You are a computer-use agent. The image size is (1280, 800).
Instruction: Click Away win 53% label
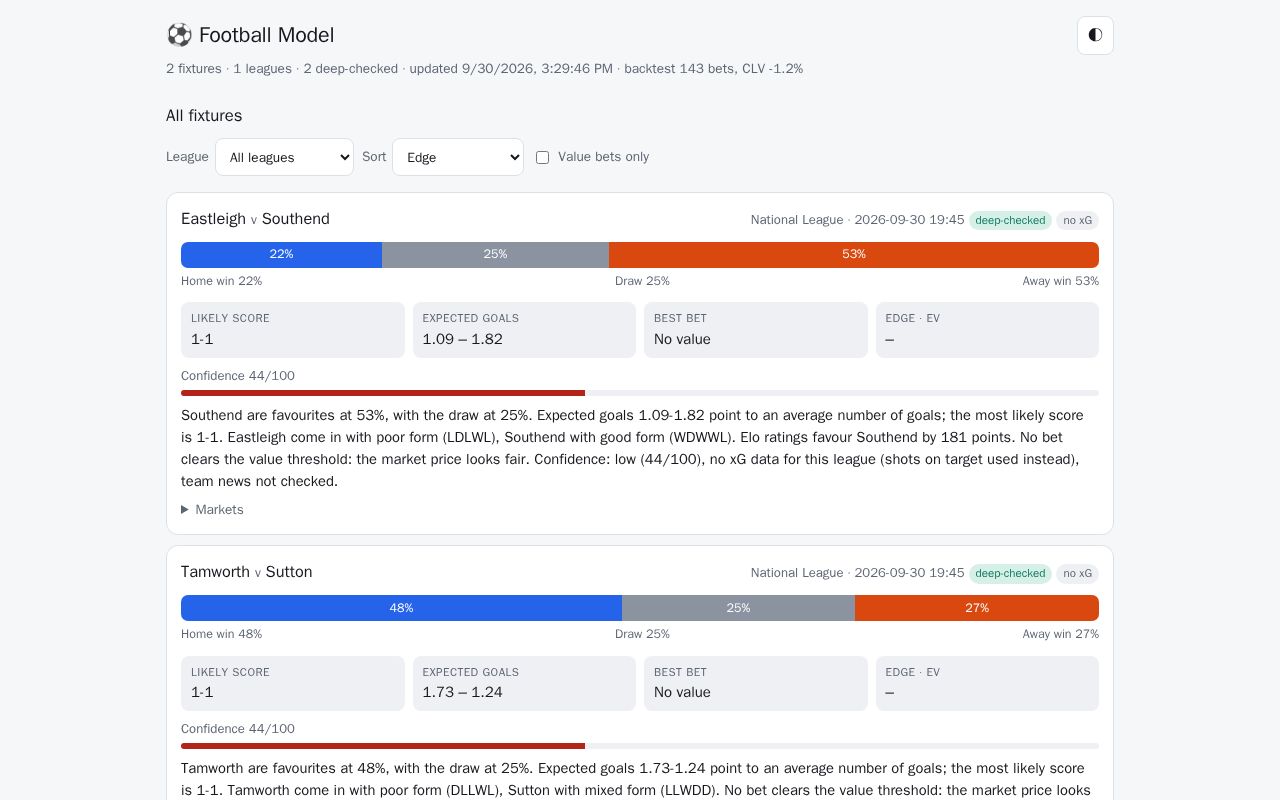[x=1060, y=281]
